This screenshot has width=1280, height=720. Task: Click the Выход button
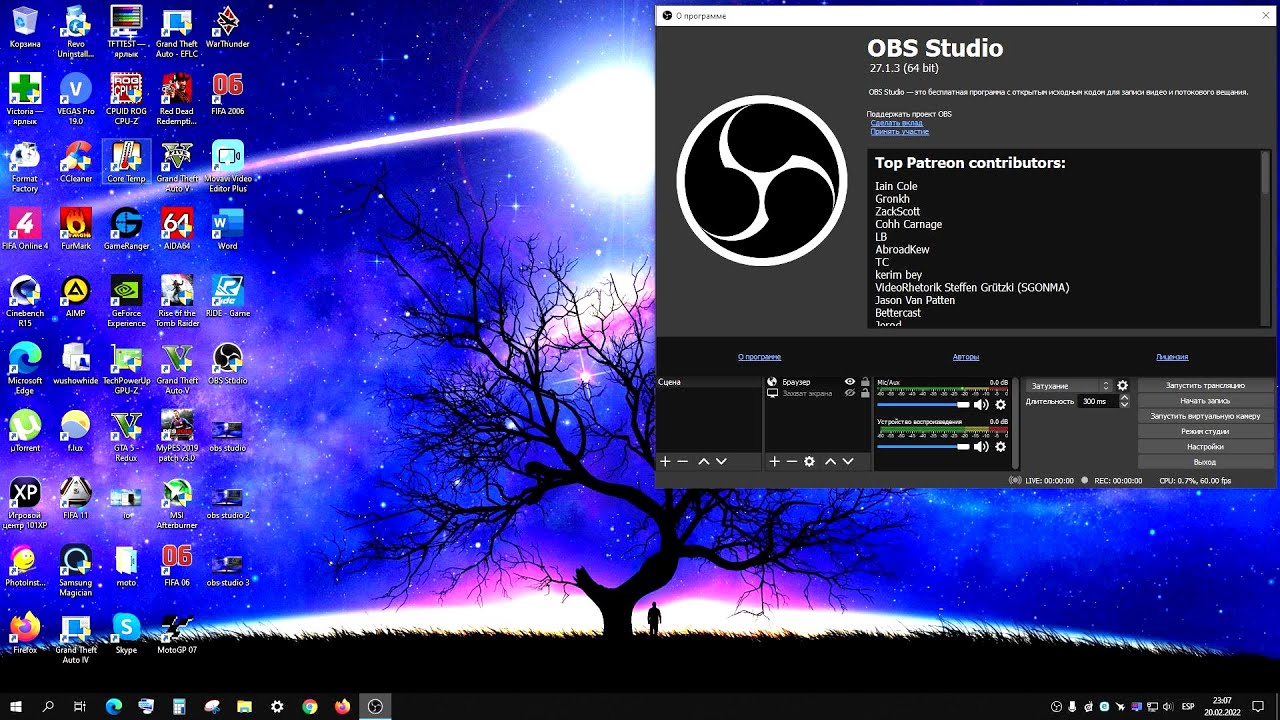pyautogui.click(x=1205, y=462)
